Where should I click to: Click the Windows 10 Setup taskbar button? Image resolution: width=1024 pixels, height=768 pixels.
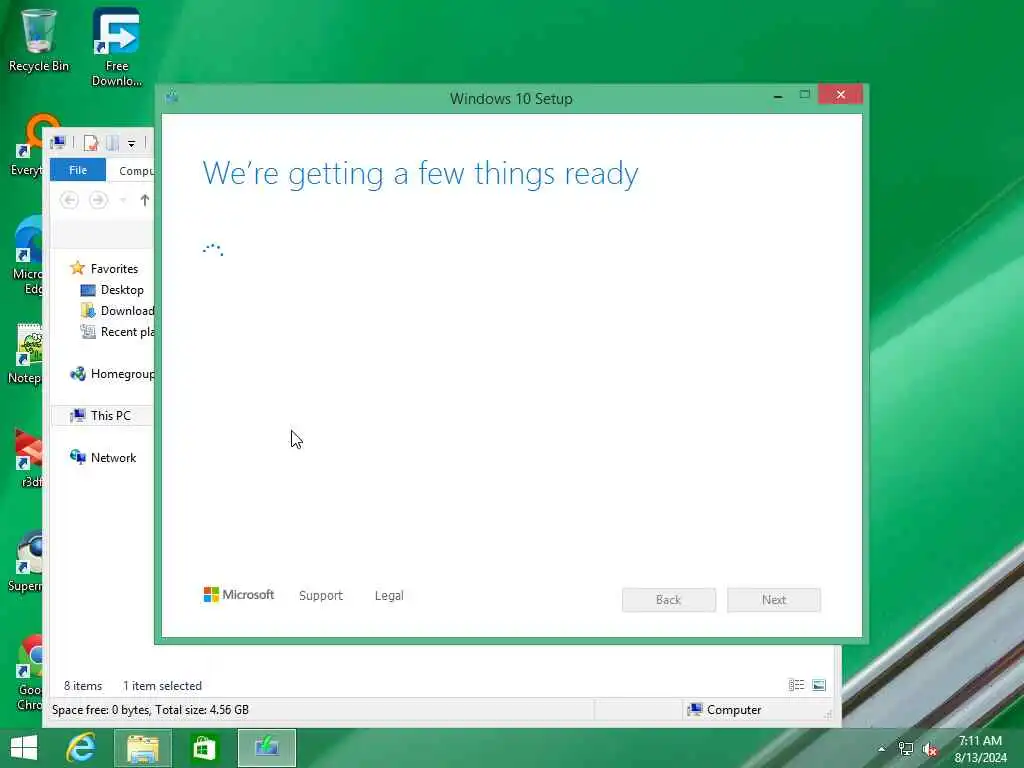266,748
